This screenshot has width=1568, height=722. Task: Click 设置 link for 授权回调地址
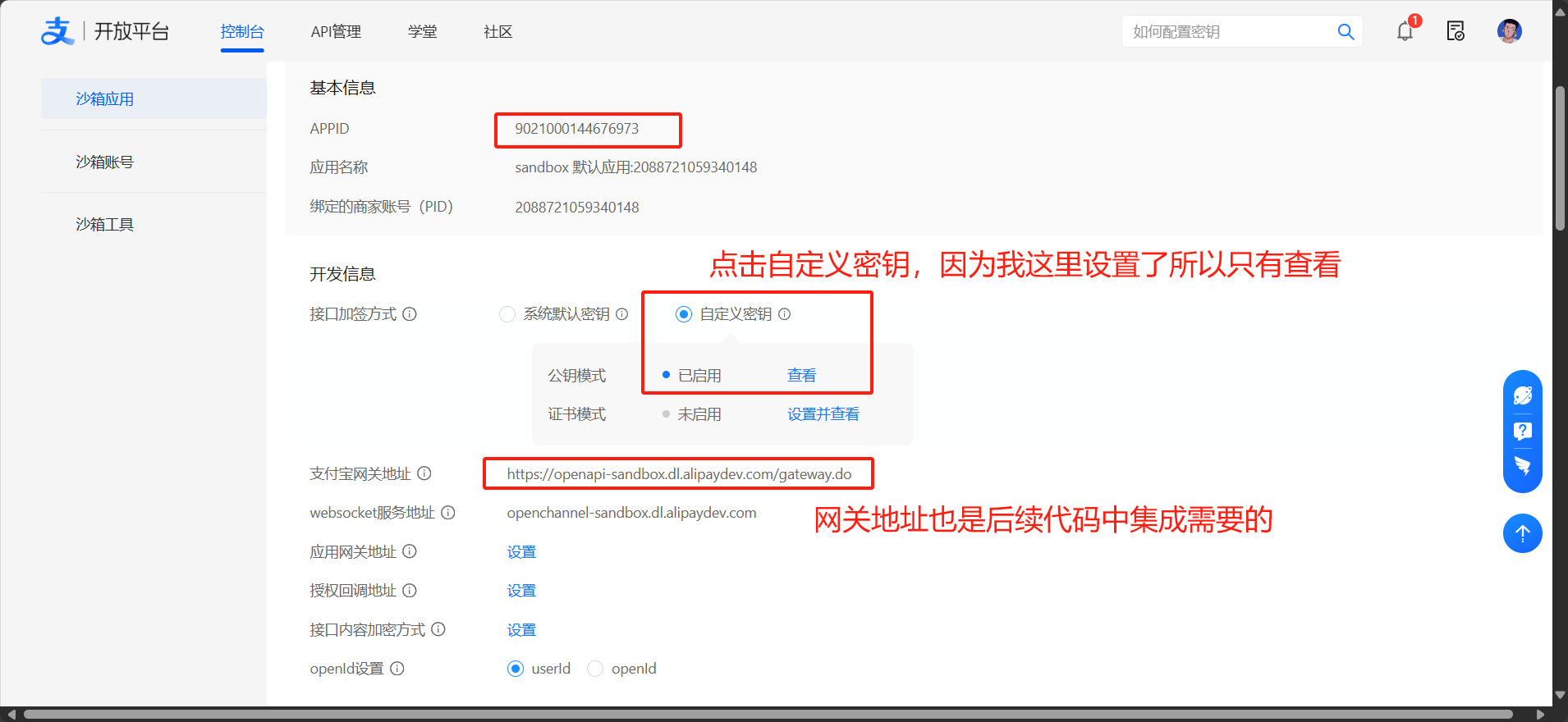[521, 591]
